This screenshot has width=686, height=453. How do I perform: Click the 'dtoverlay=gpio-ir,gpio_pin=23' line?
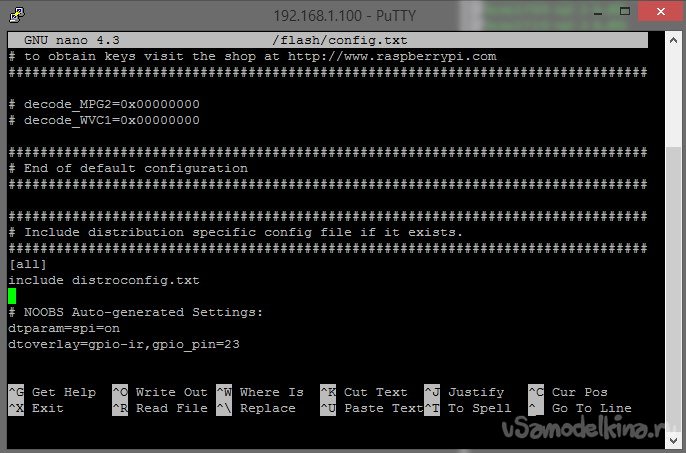(124, 344)
